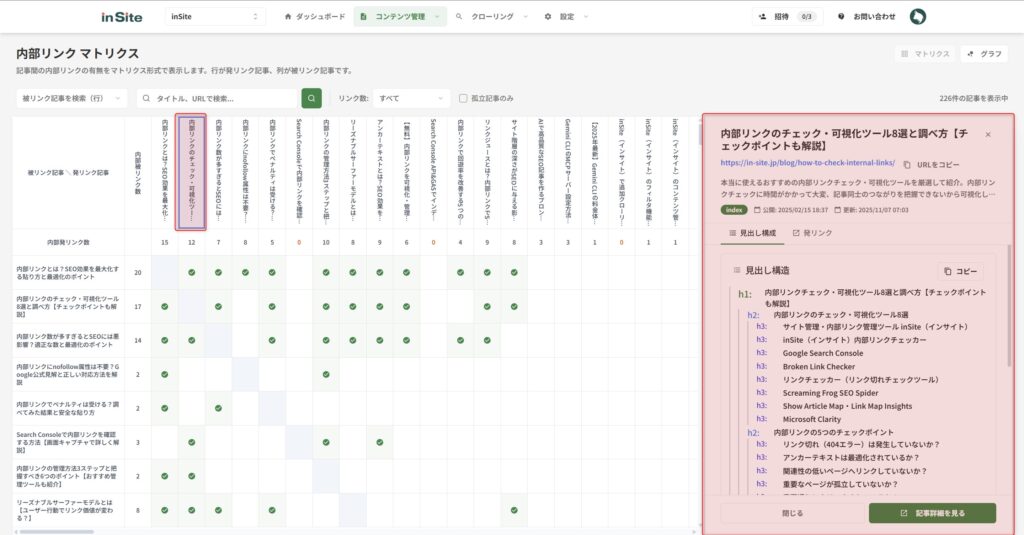This screenshot has height=535, width=1024.
Task: Click the heading Show Article Map・Link Map Insights
Action: [847, 406]
